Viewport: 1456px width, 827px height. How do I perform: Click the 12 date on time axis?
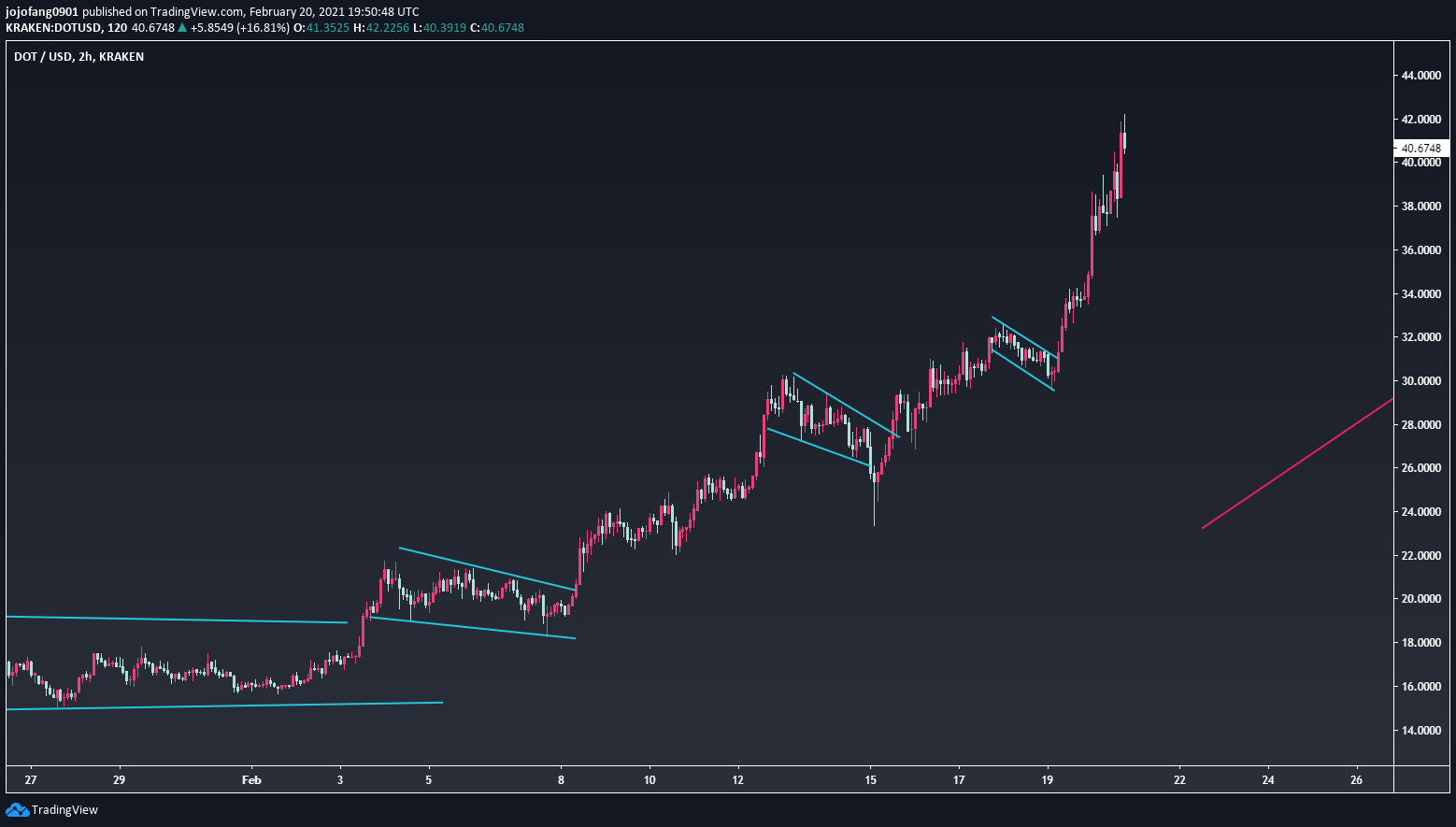[737, 780]
